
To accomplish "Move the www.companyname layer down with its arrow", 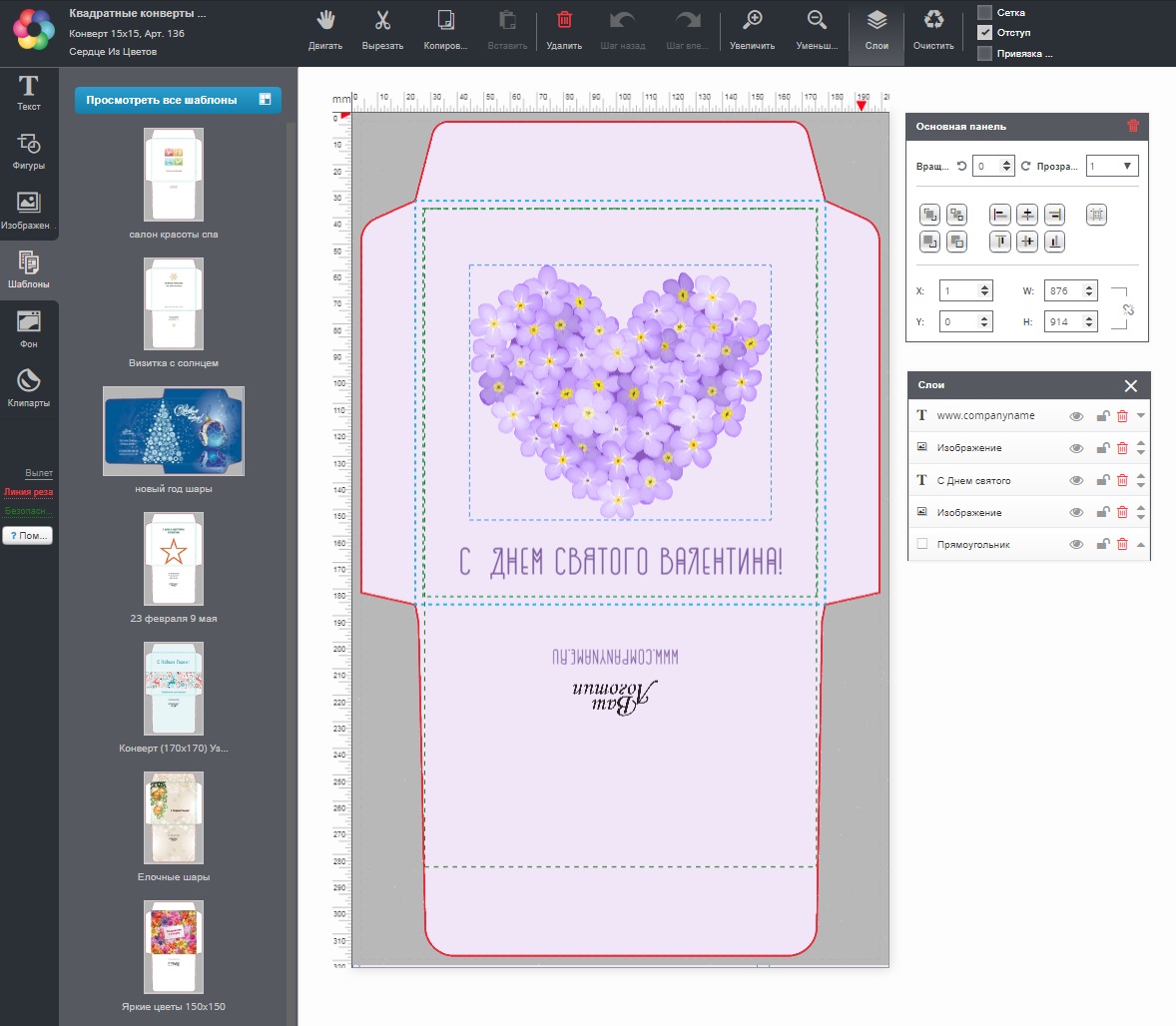I will [1141, 415].
